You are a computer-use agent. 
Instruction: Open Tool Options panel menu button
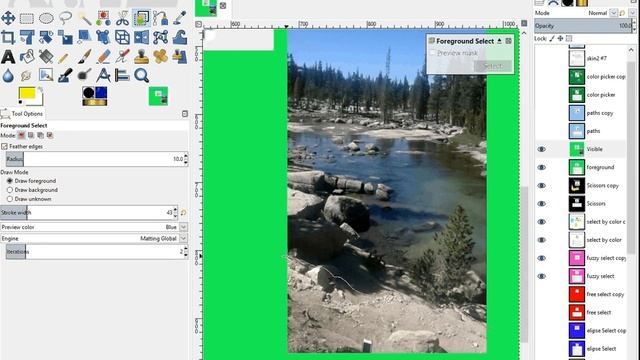point(185,114)
